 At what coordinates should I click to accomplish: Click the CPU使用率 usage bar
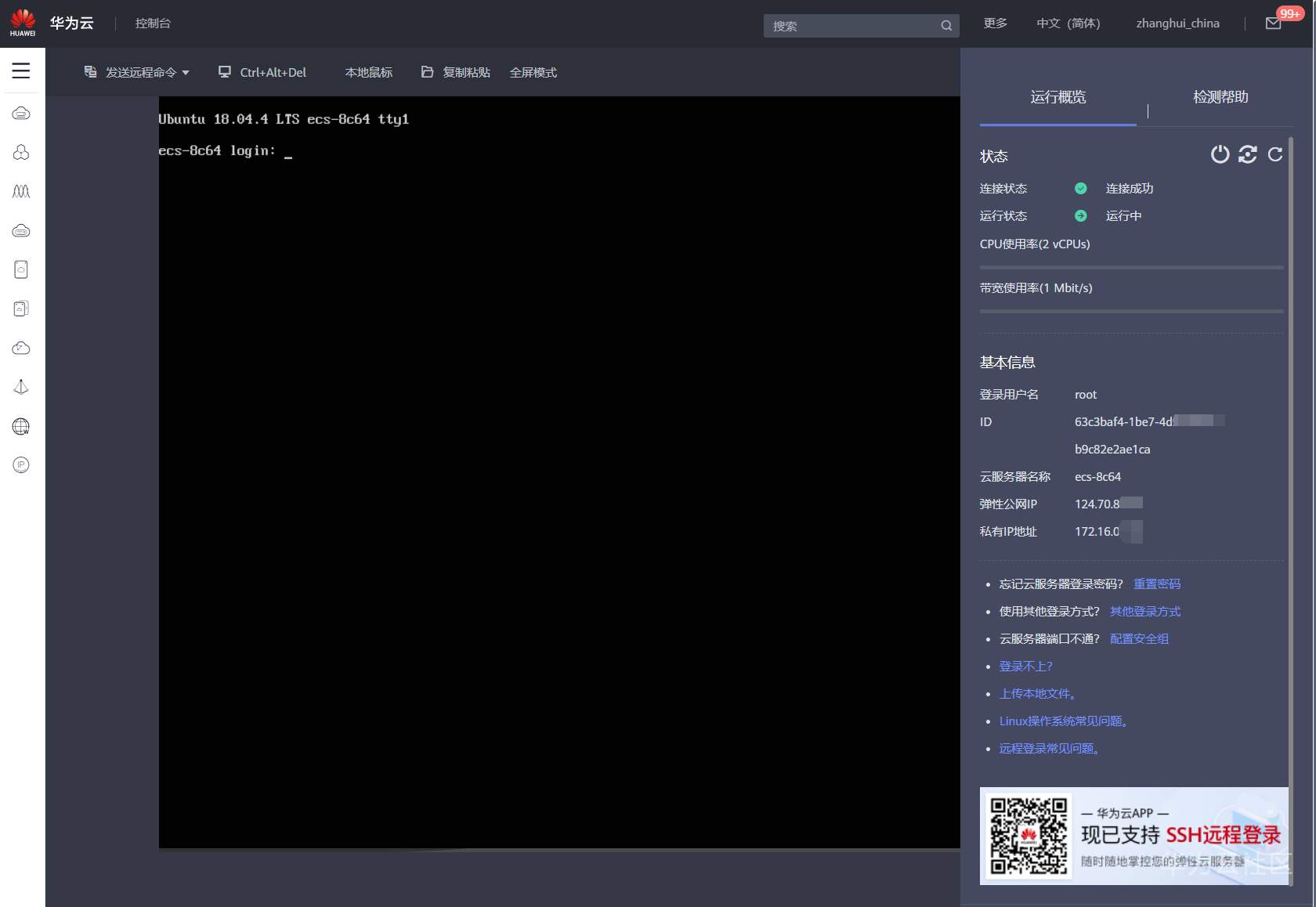point(1131,267)
